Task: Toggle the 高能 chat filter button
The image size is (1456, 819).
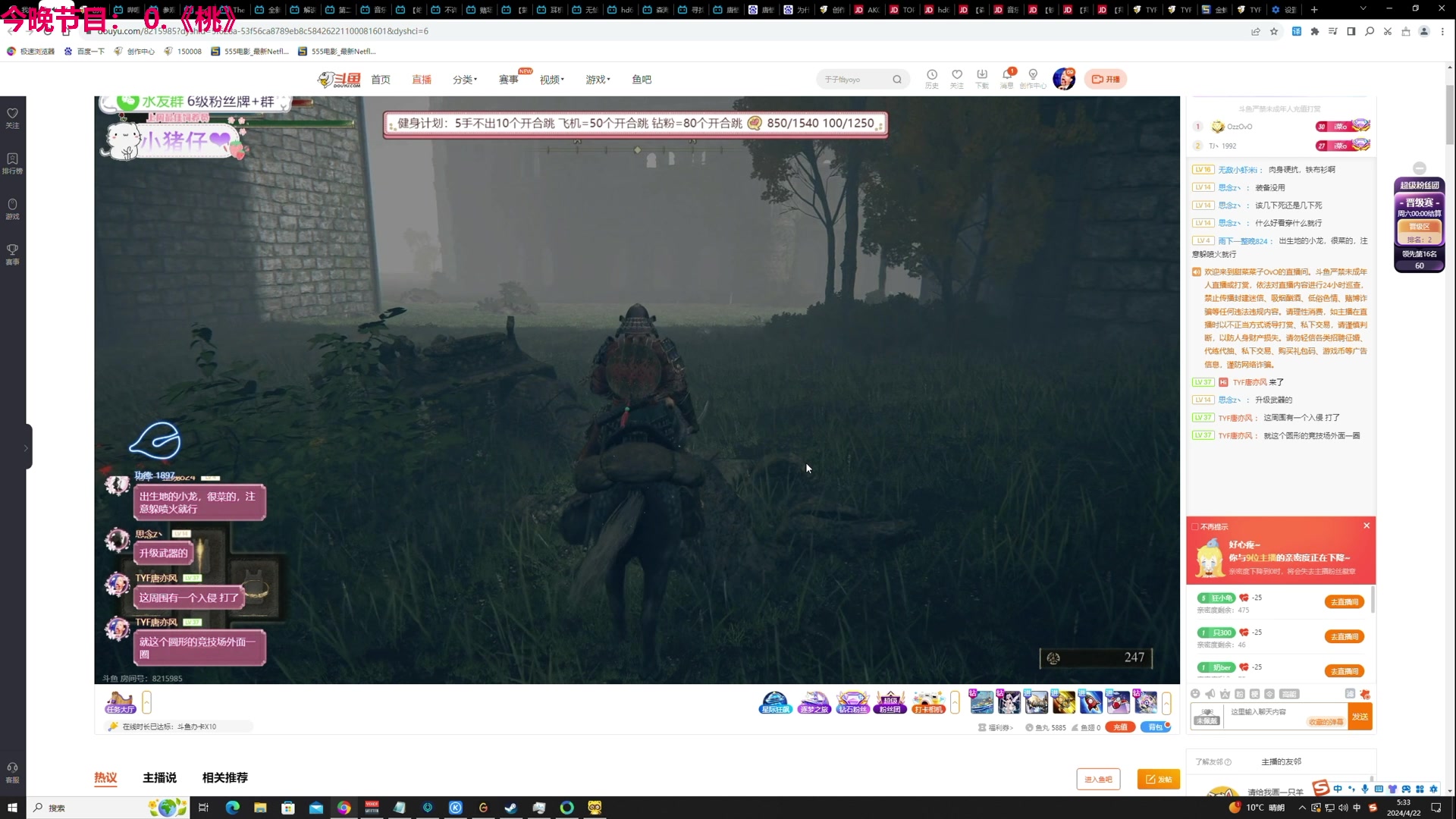Action: tap(1289, 694)
